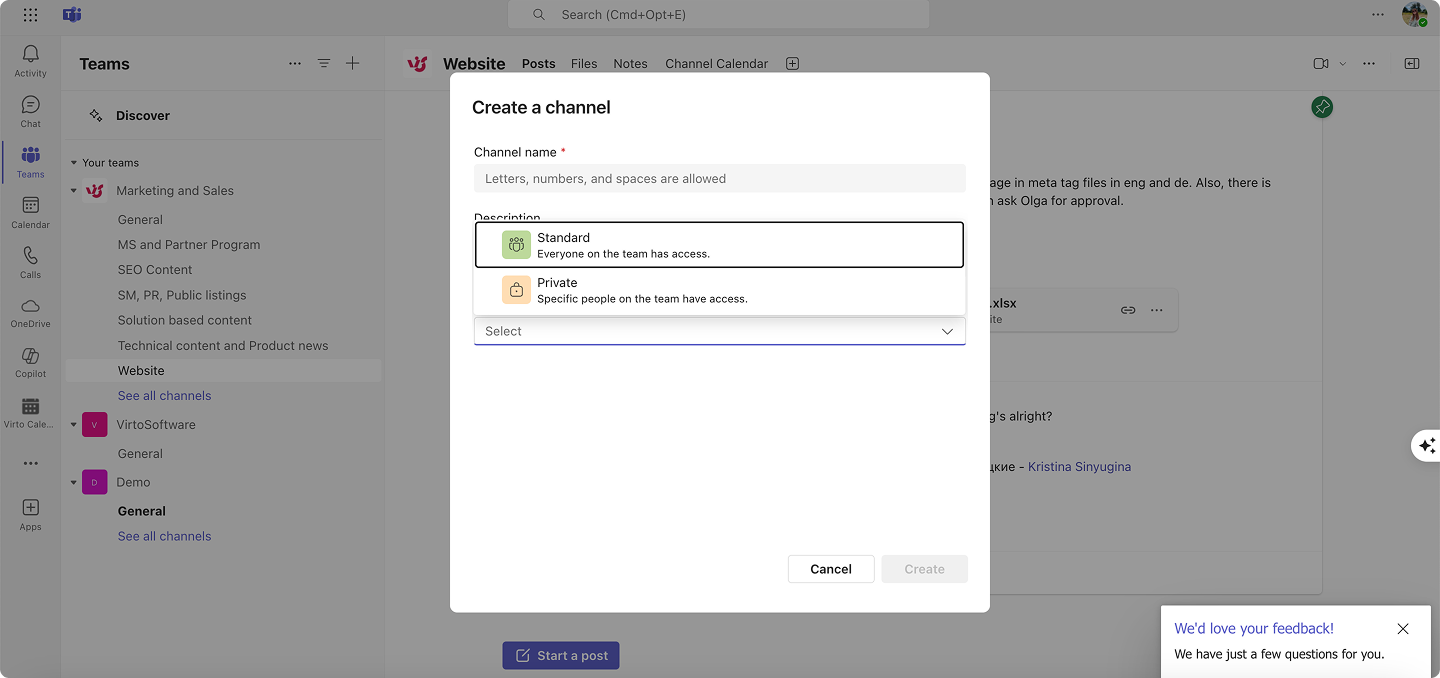Image resolution: width=1440 pixels, height=678 pixels.
Task: Click Cancel in Create a channel dialog
Action: point(831,569)
